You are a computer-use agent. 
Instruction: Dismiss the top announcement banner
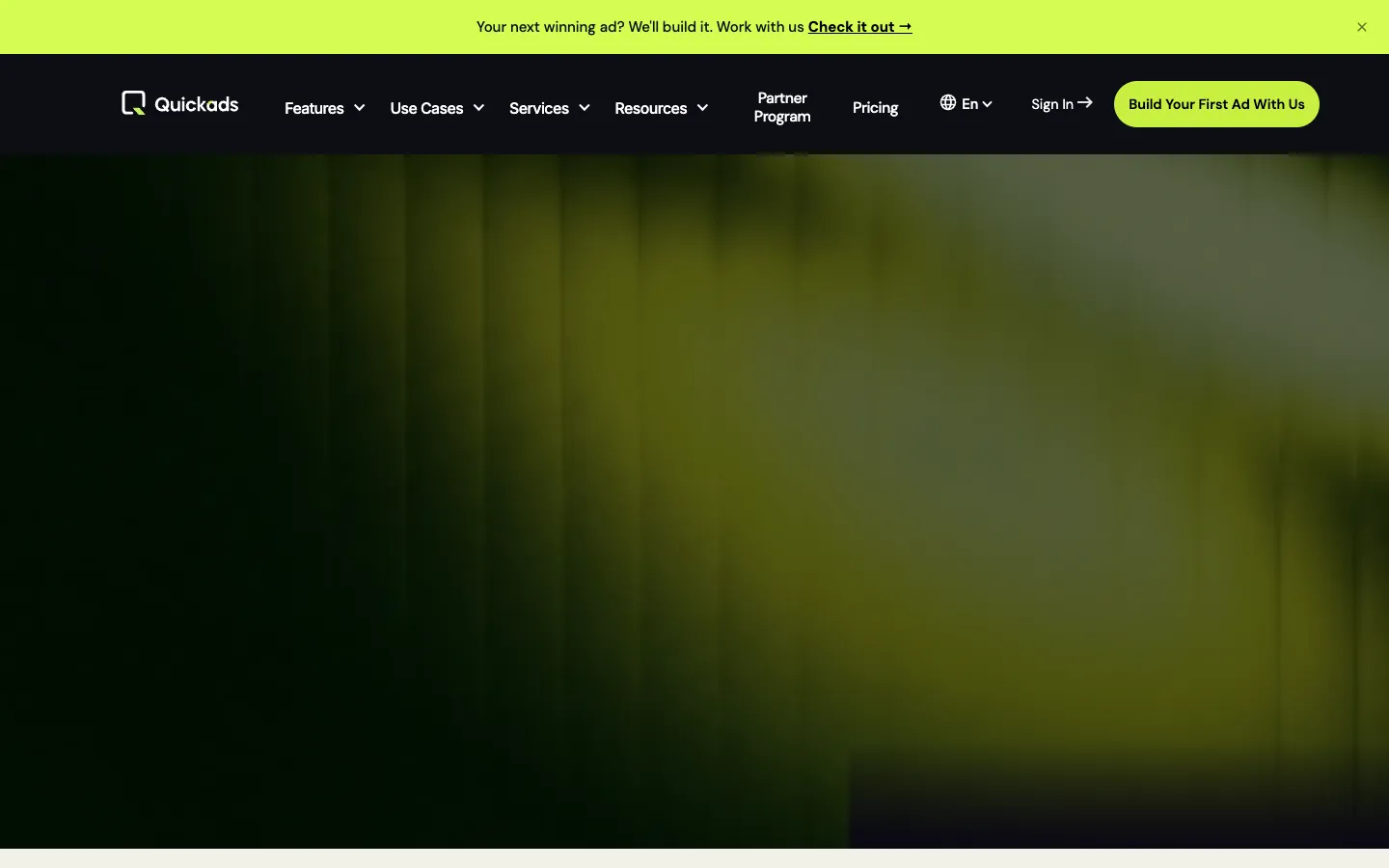(x=1362, y=27)
